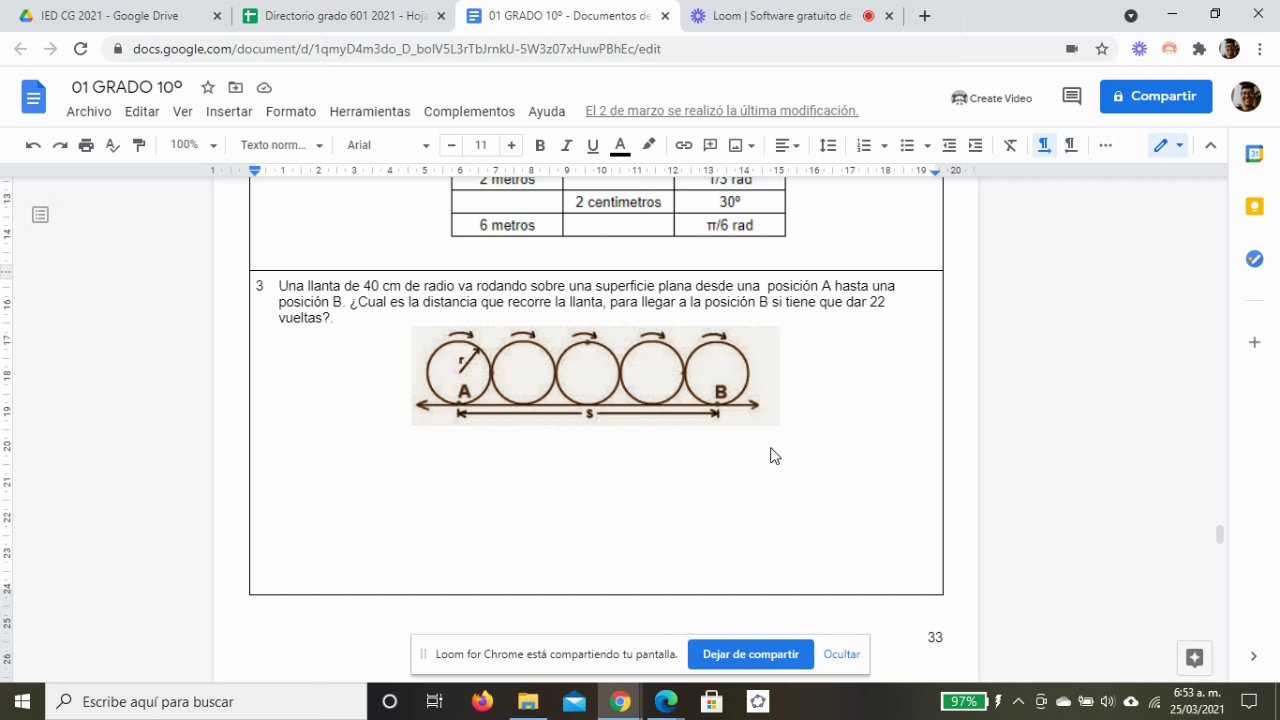Click the Ocultar link
Viewport: 1280px width, 720px height.
[842, 654]
